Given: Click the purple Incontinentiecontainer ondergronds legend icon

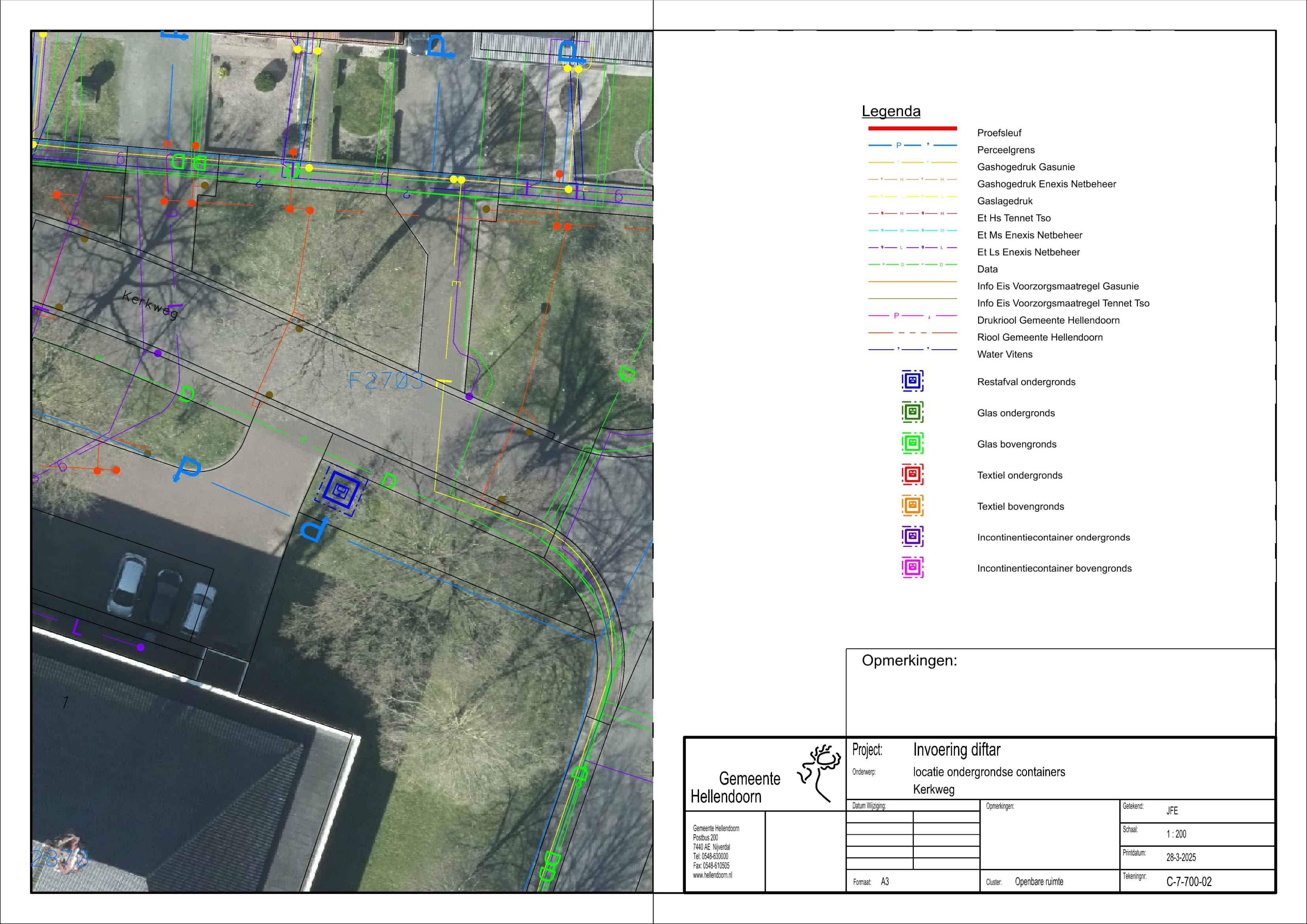Looking at the screenshot, I should (x=912, y=536).
